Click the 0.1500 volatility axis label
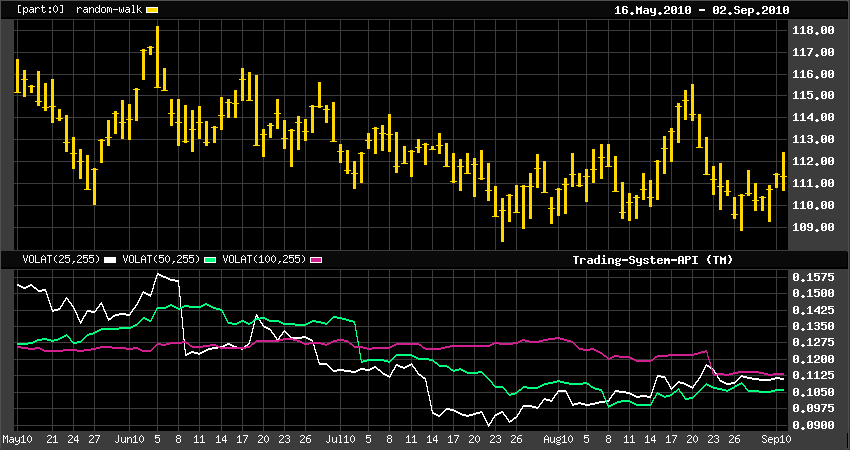 point(813,294)
